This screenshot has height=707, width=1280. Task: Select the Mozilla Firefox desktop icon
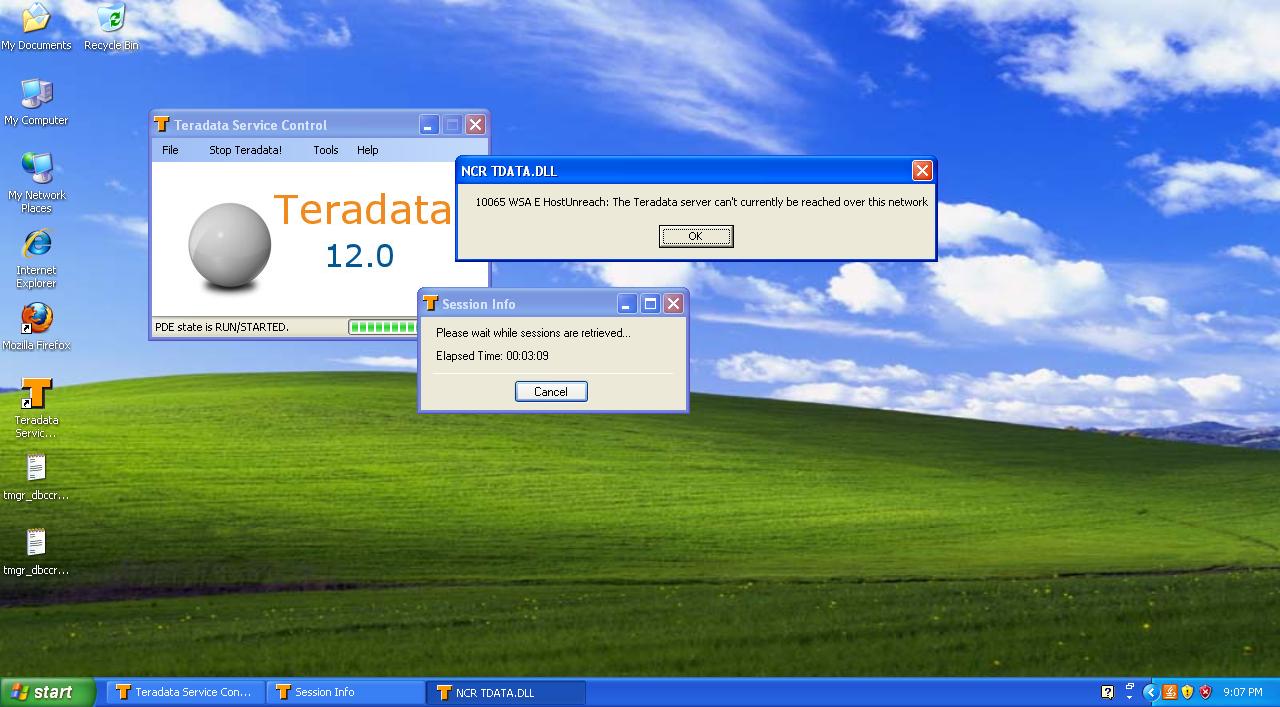point(36,326)
